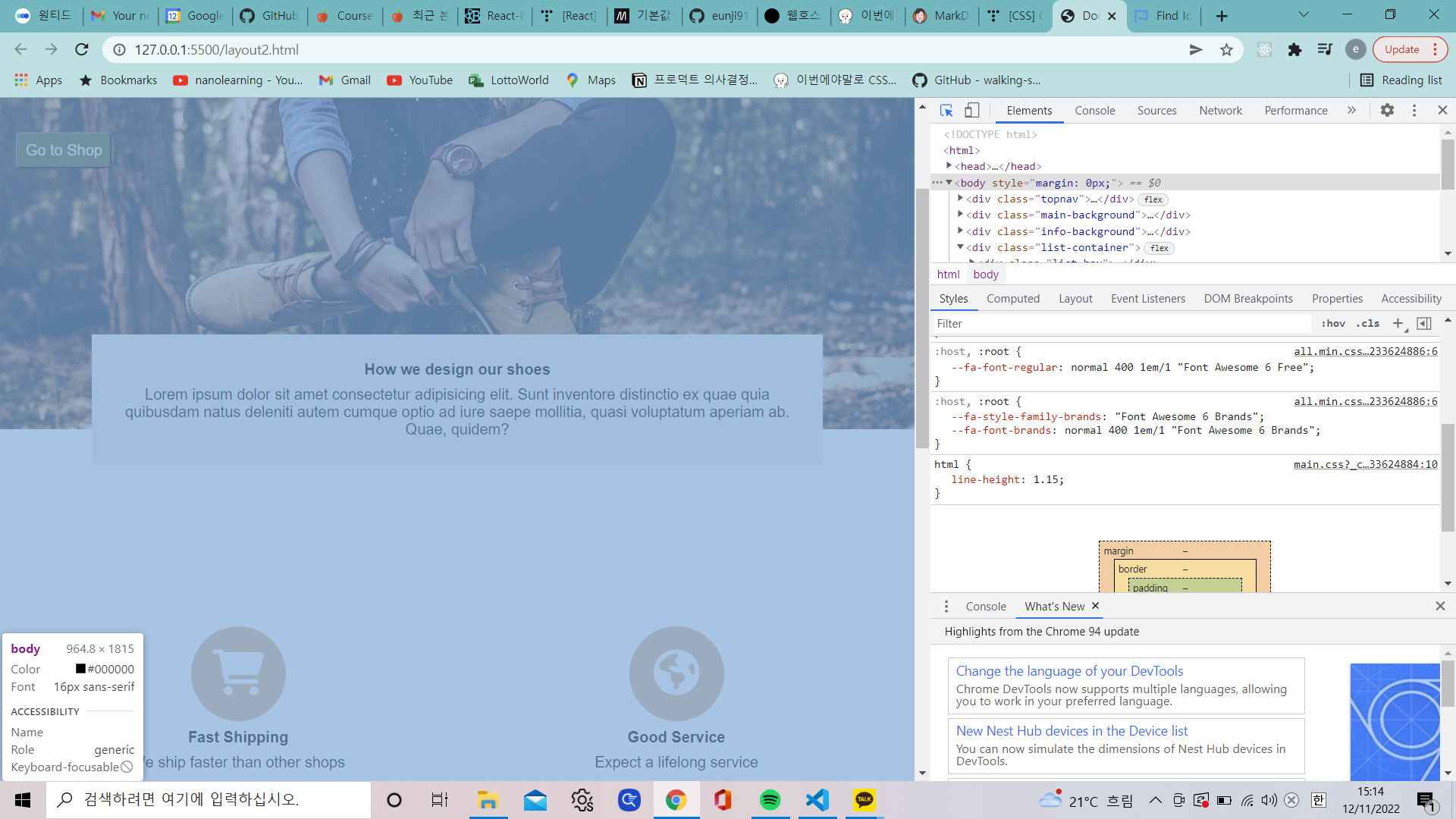This screenshot has width=1456, height=819.
Task: Expand the info-background div node
Action: coord(960,231)
